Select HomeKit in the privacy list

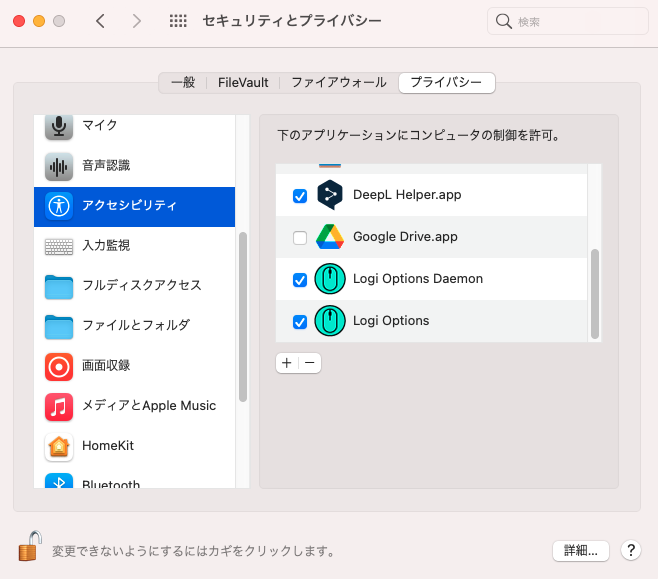(134, 447)
